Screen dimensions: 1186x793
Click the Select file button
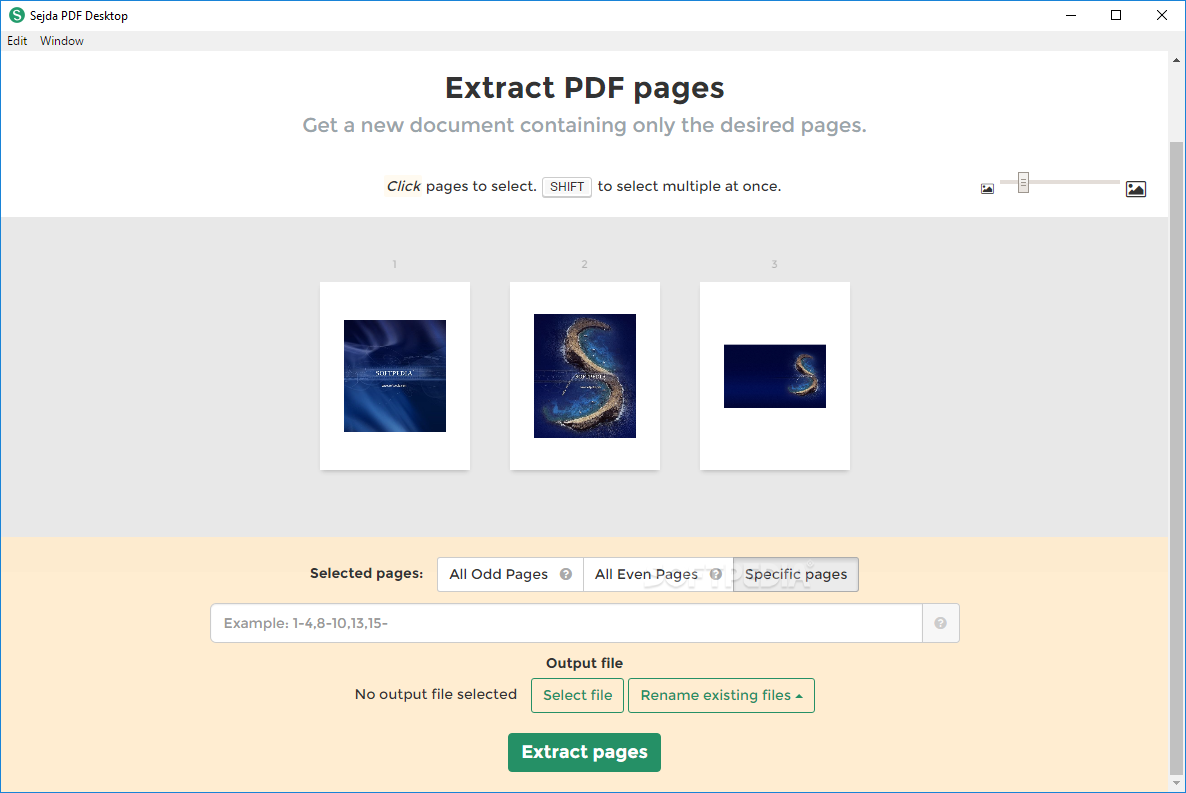click(577, 695)
